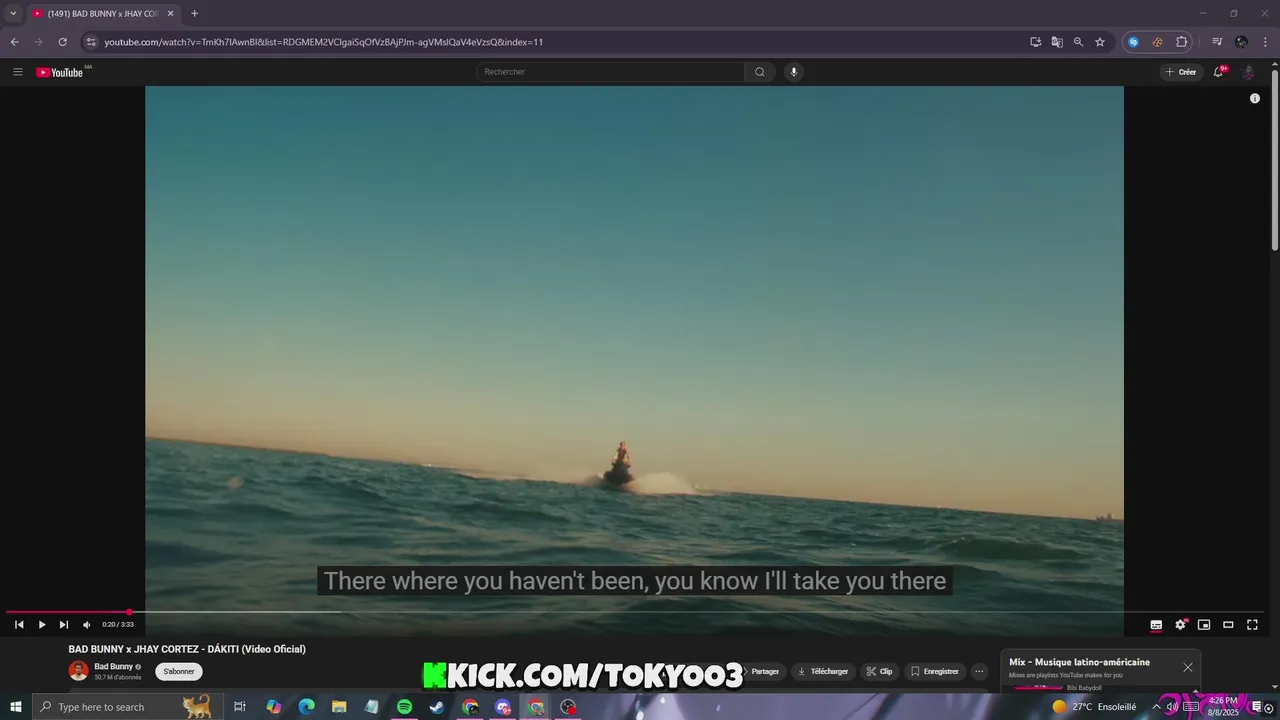Open the Chrome profile avatar
This screenshot has width=1280, height=720.
[1241, 42]
